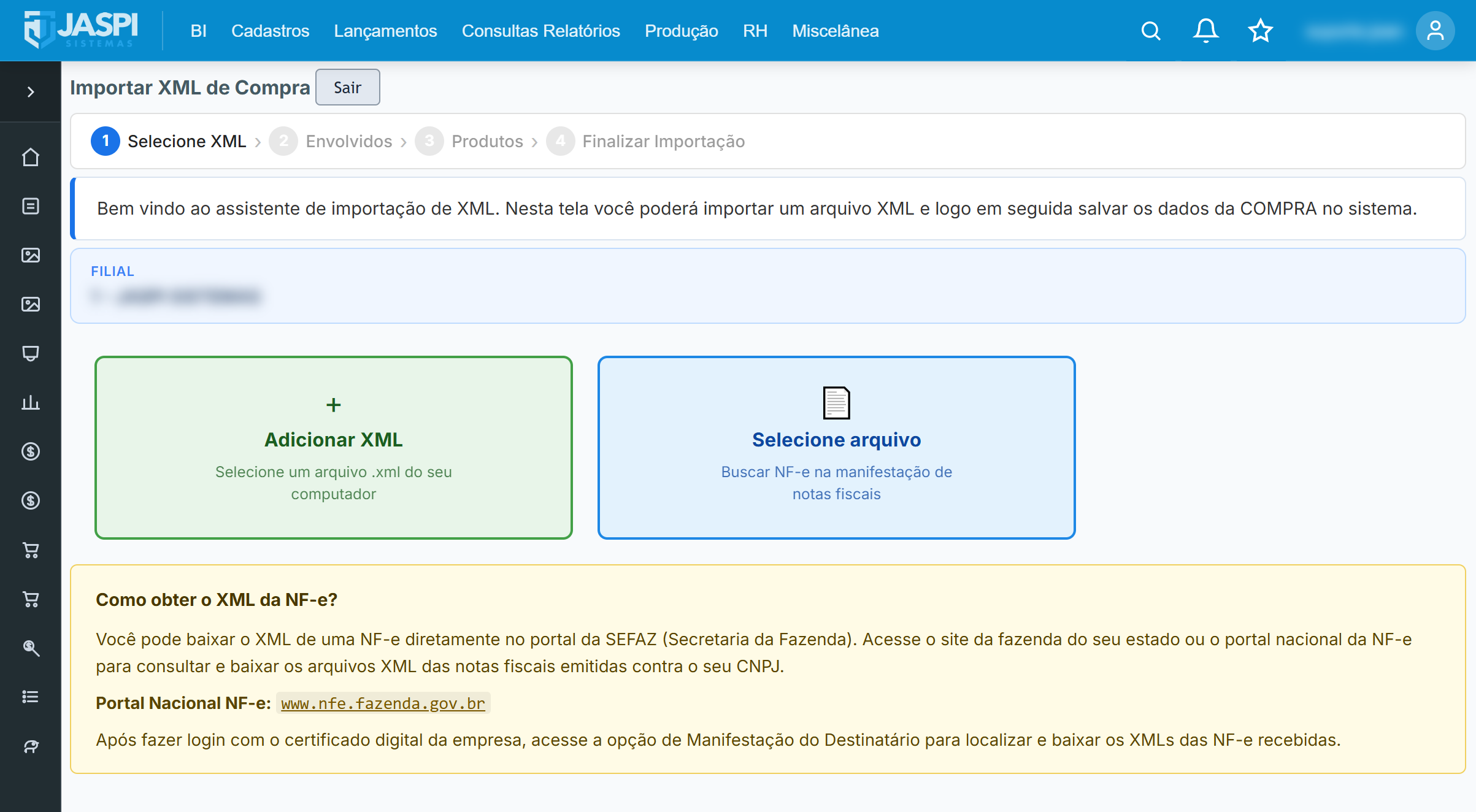Screen dimensions: 1476x812
Task: Click the JASPI Sistemas logo
Action: (x=81, y=29)
